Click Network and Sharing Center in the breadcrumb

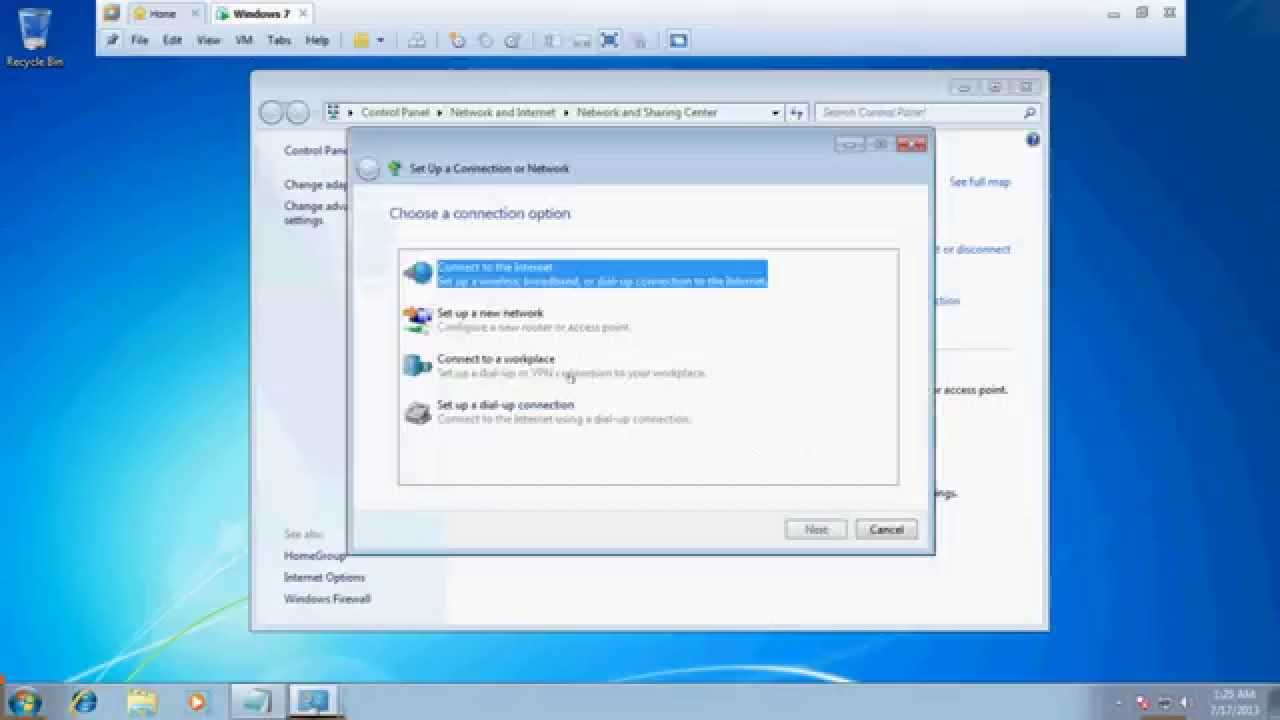(646, 113)
